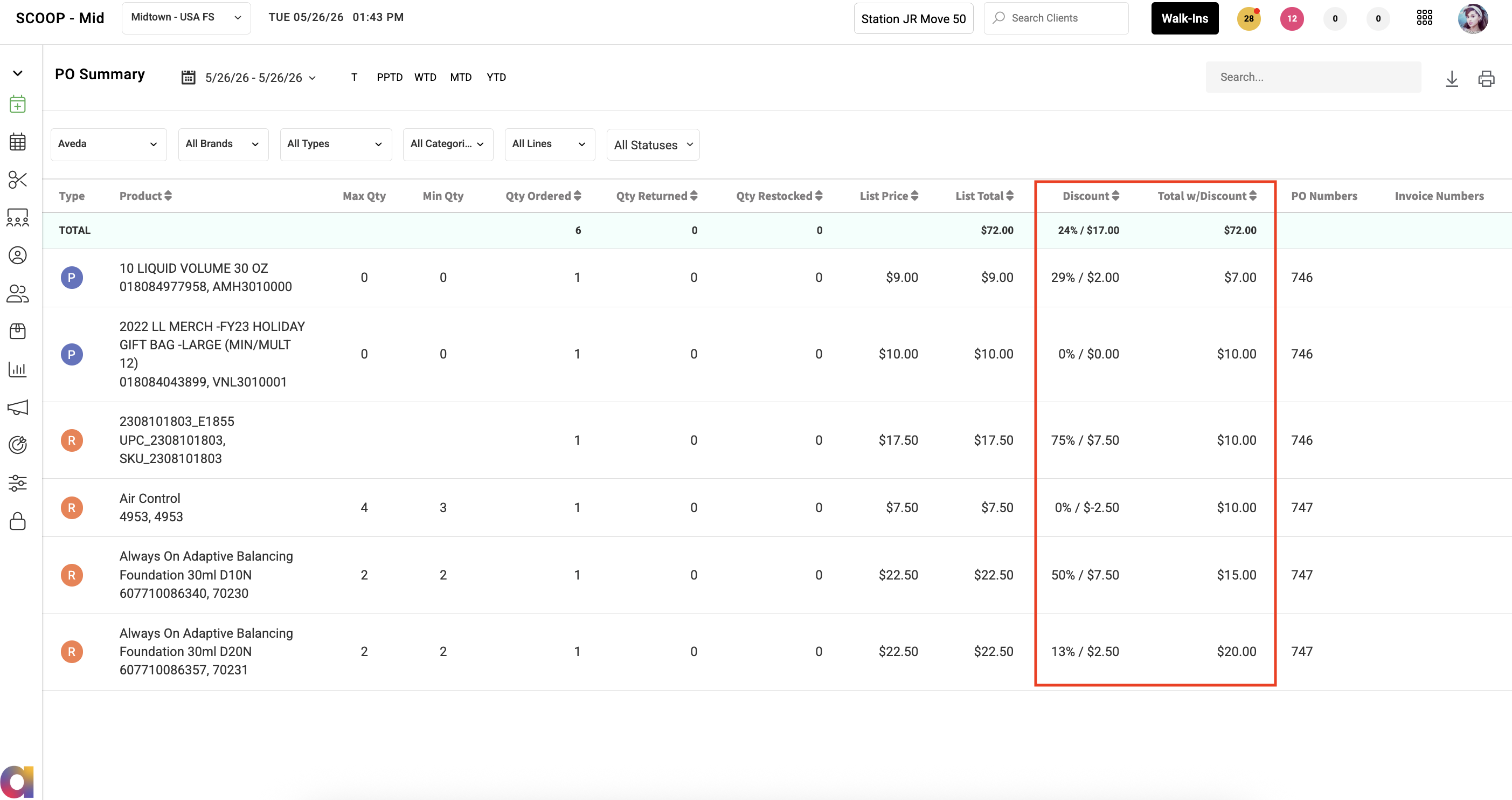Expand the All Statuses dropdown
This screenshot has width=1512, height=800.
[653, 144]
